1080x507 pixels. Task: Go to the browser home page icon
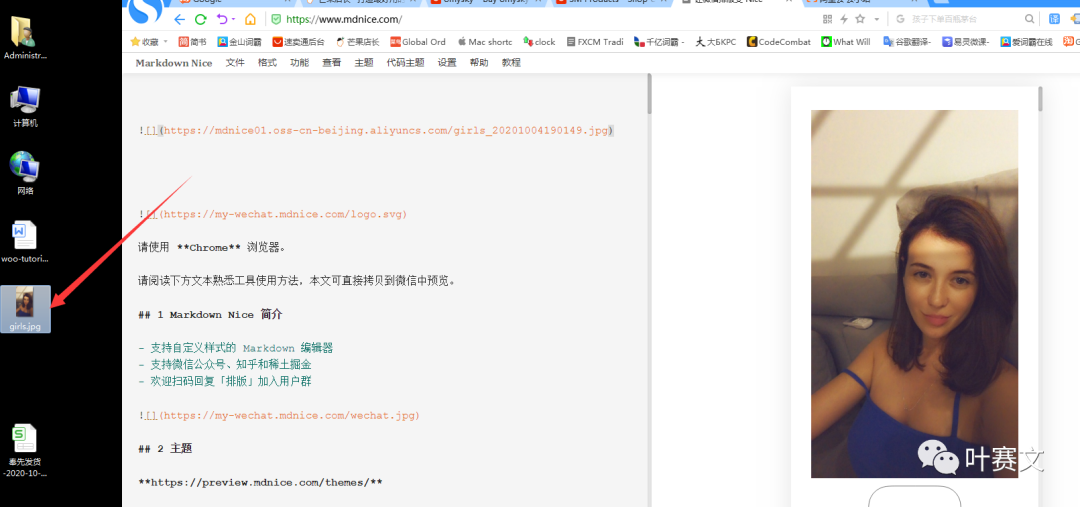[250, 19]
